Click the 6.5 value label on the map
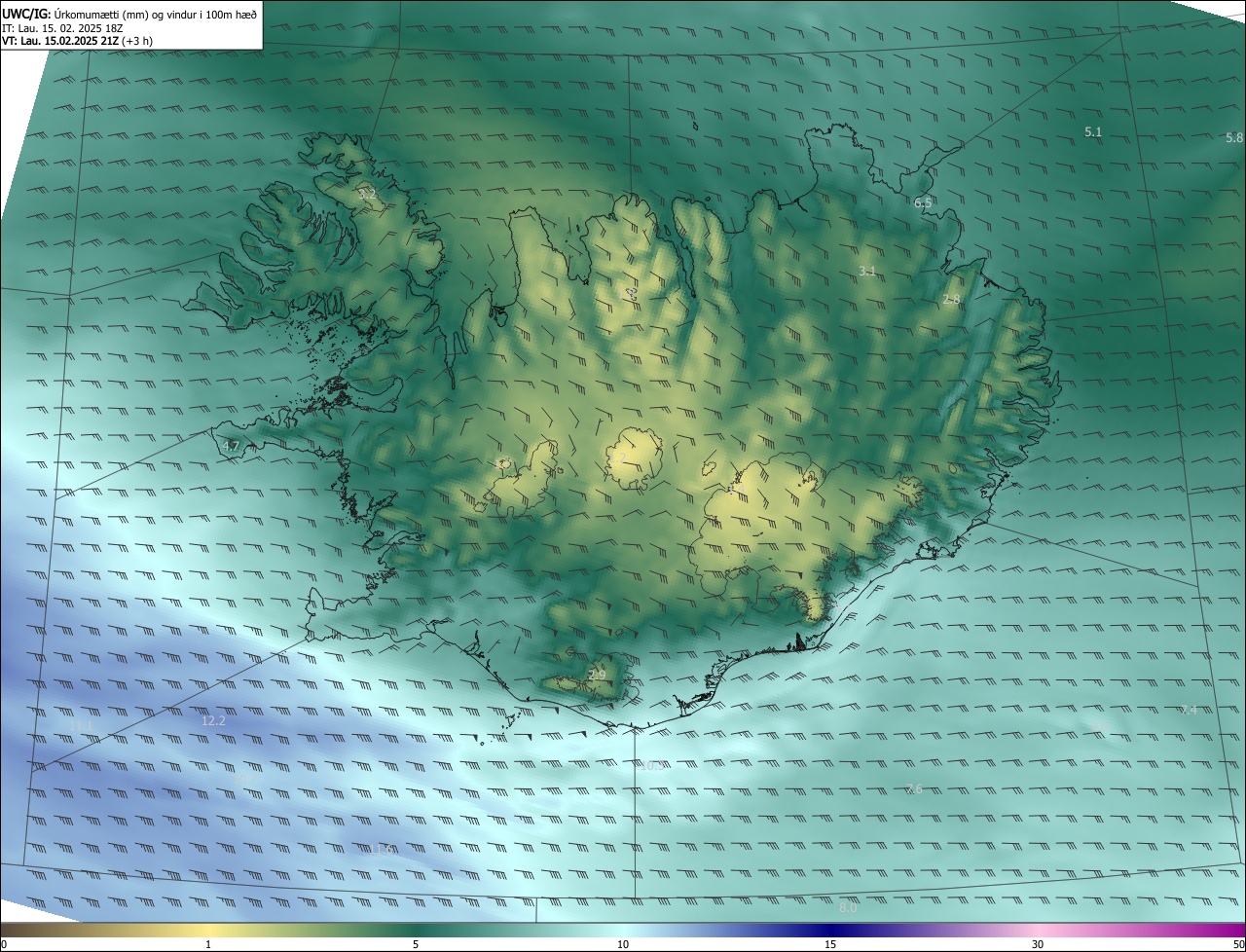Viewport: 1246px width, 952px height. point(923,202)
